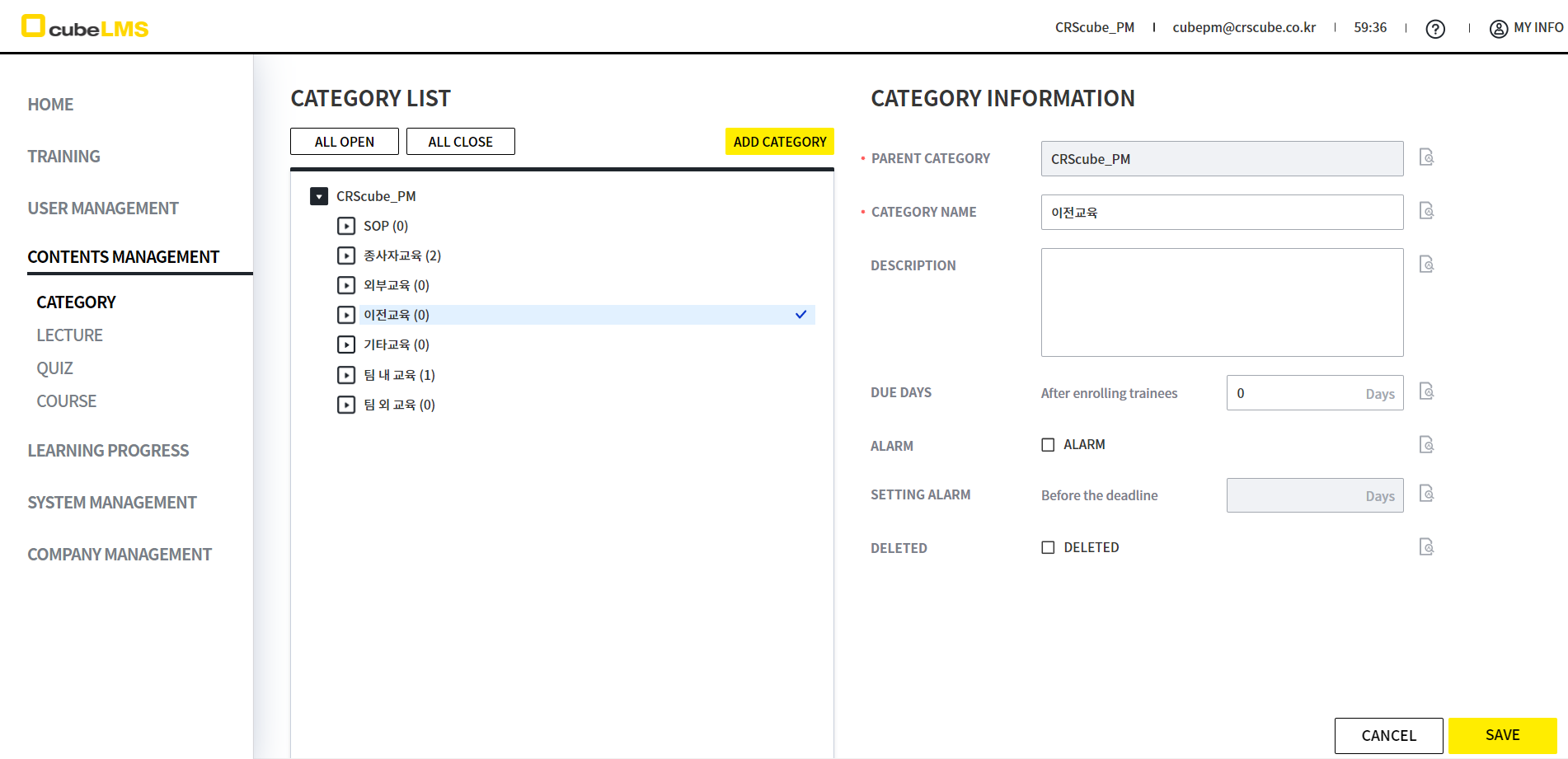Open MY INFO user profile icon
This screenshot has height=759, width=1568.
point(1498,29)
